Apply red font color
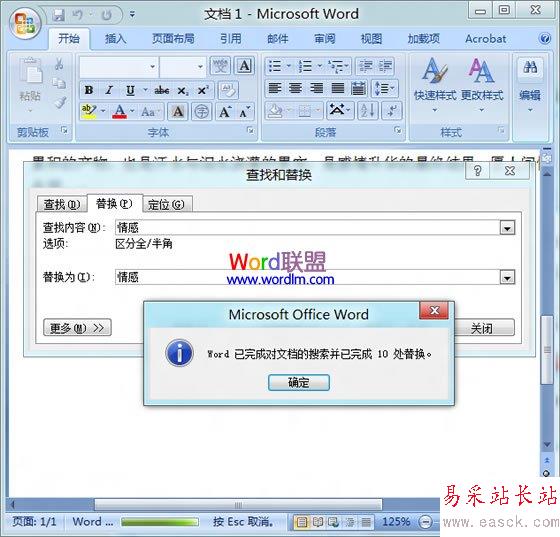The height and width of the screenshot is (537, 560). click(x=120, y=112)
